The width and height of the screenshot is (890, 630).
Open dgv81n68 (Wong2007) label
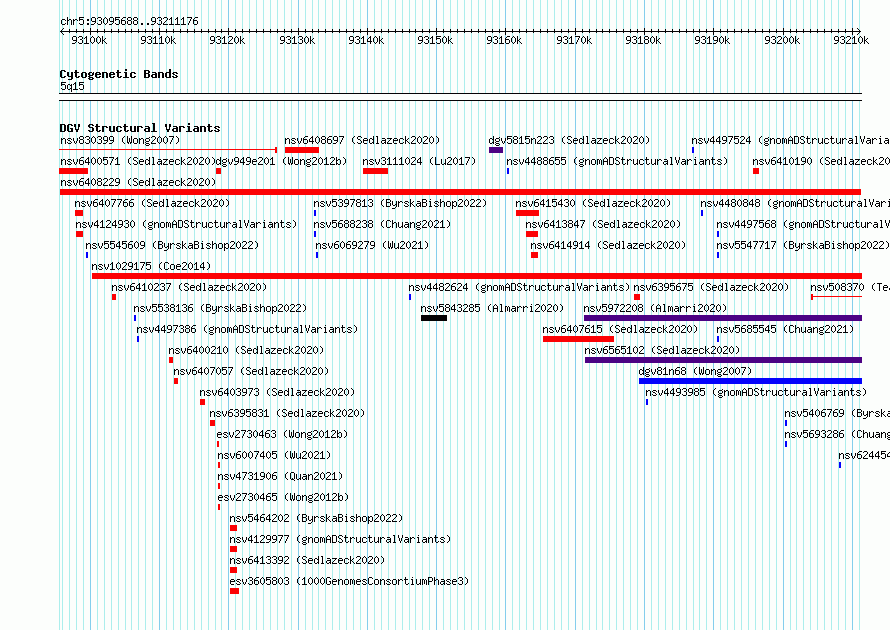(x=695, y=371)
